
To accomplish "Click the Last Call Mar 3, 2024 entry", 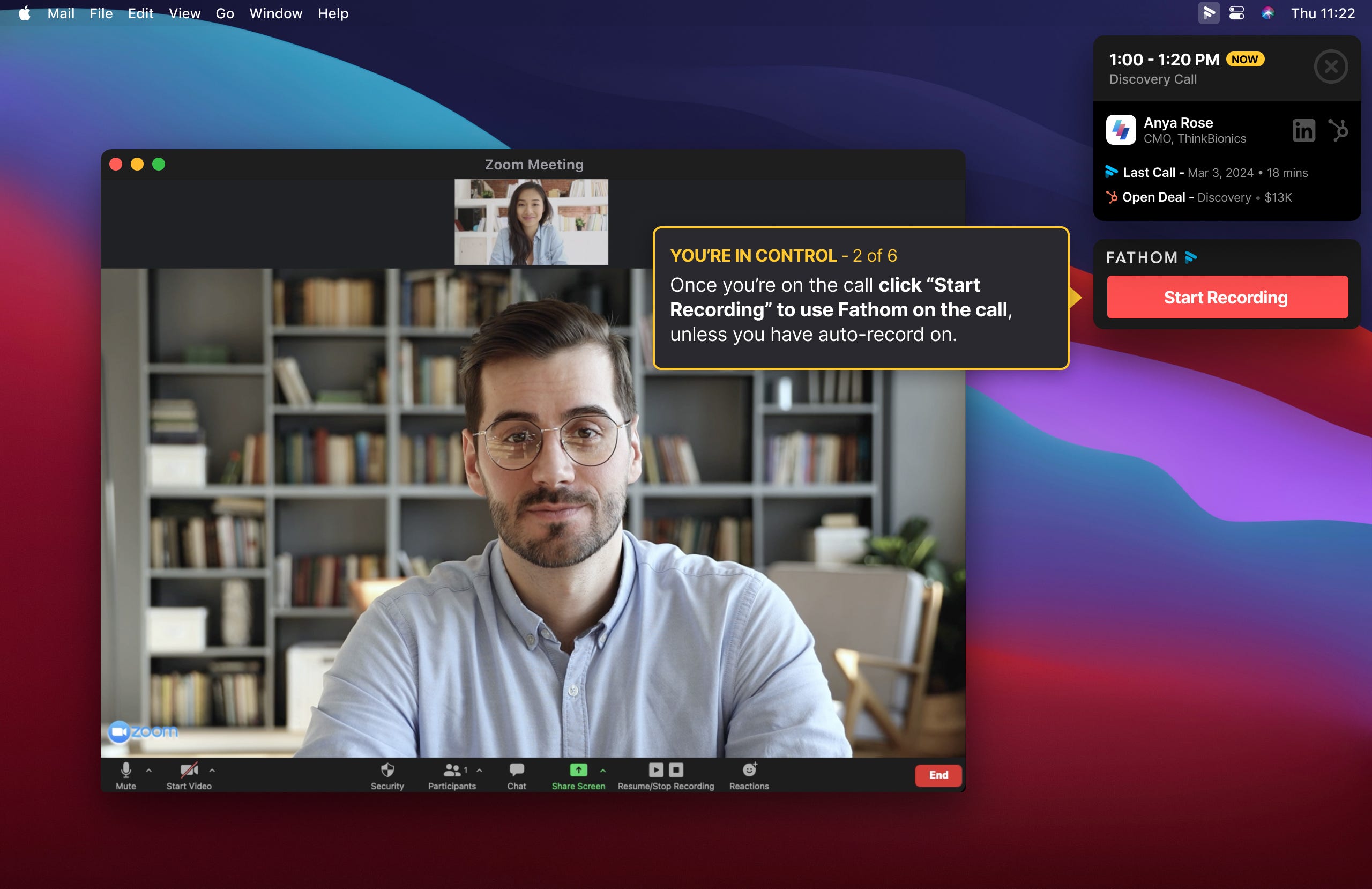I will pyautogui.click(x=1206, y=173).
